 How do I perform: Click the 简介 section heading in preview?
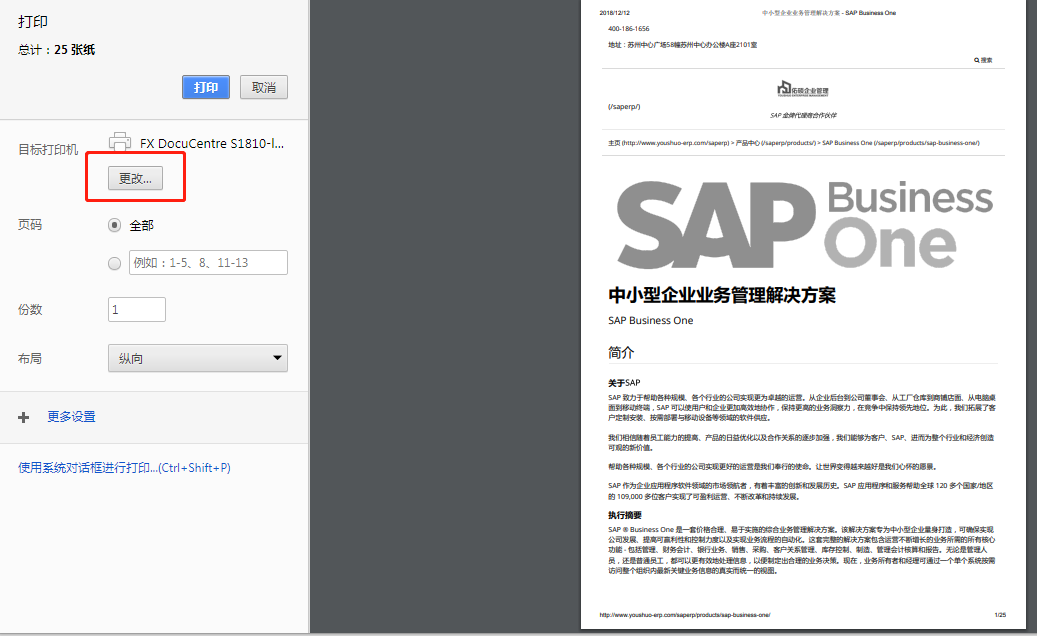tap(621, 352)
